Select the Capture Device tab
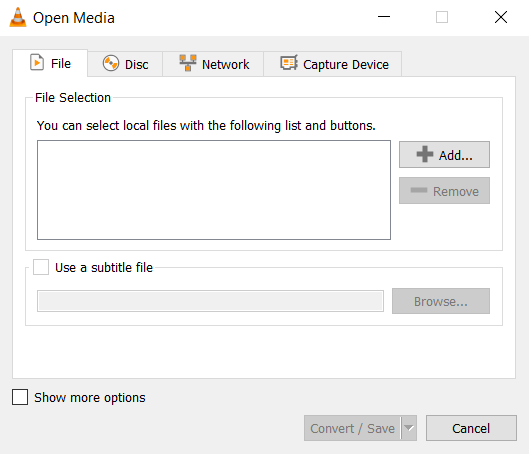The height and width of the screenshot is (454, 529). pyautogui.click(x=333, y=64)
